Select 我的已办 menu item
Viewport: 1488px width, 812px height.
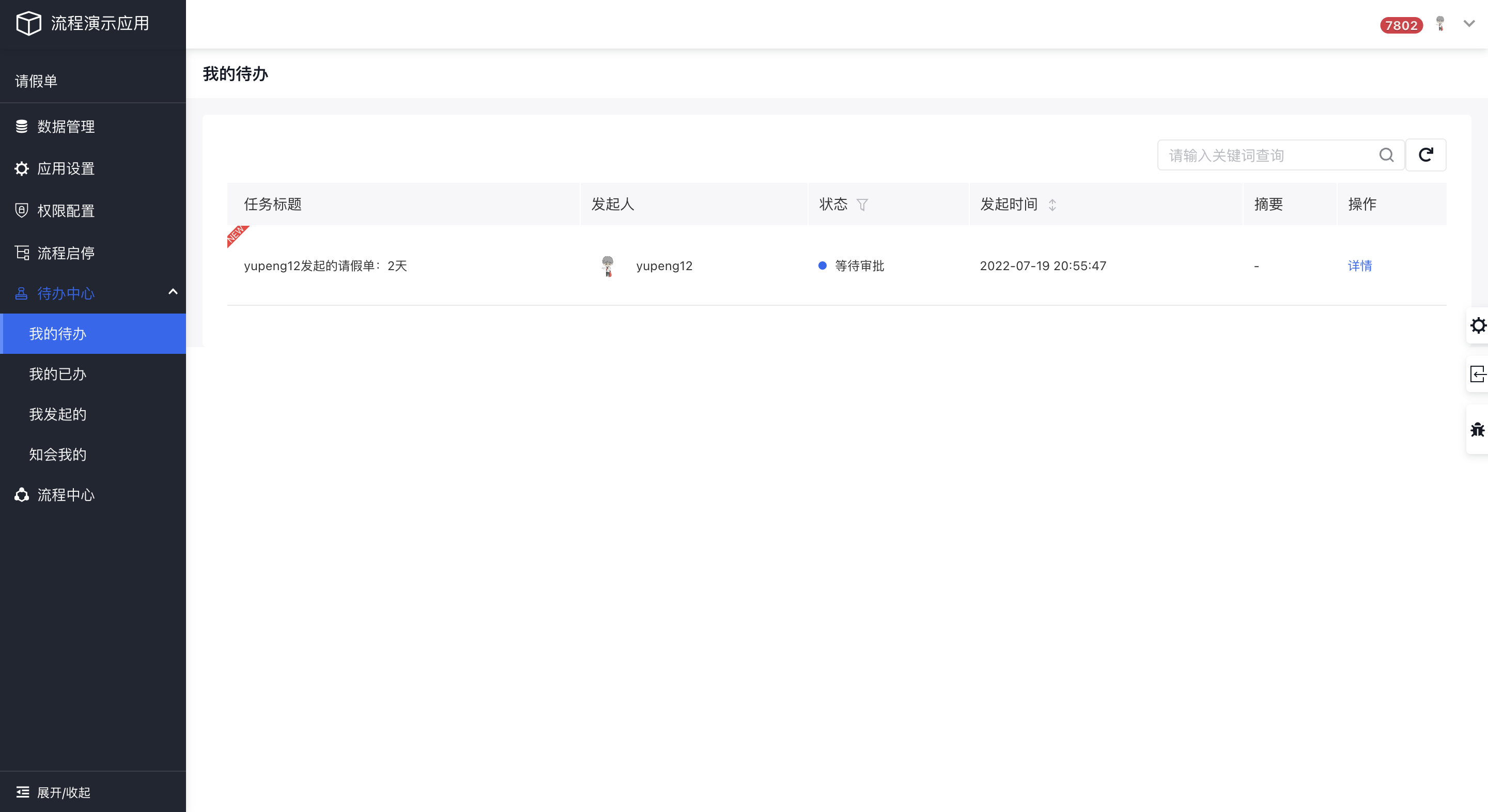point(93,374)
